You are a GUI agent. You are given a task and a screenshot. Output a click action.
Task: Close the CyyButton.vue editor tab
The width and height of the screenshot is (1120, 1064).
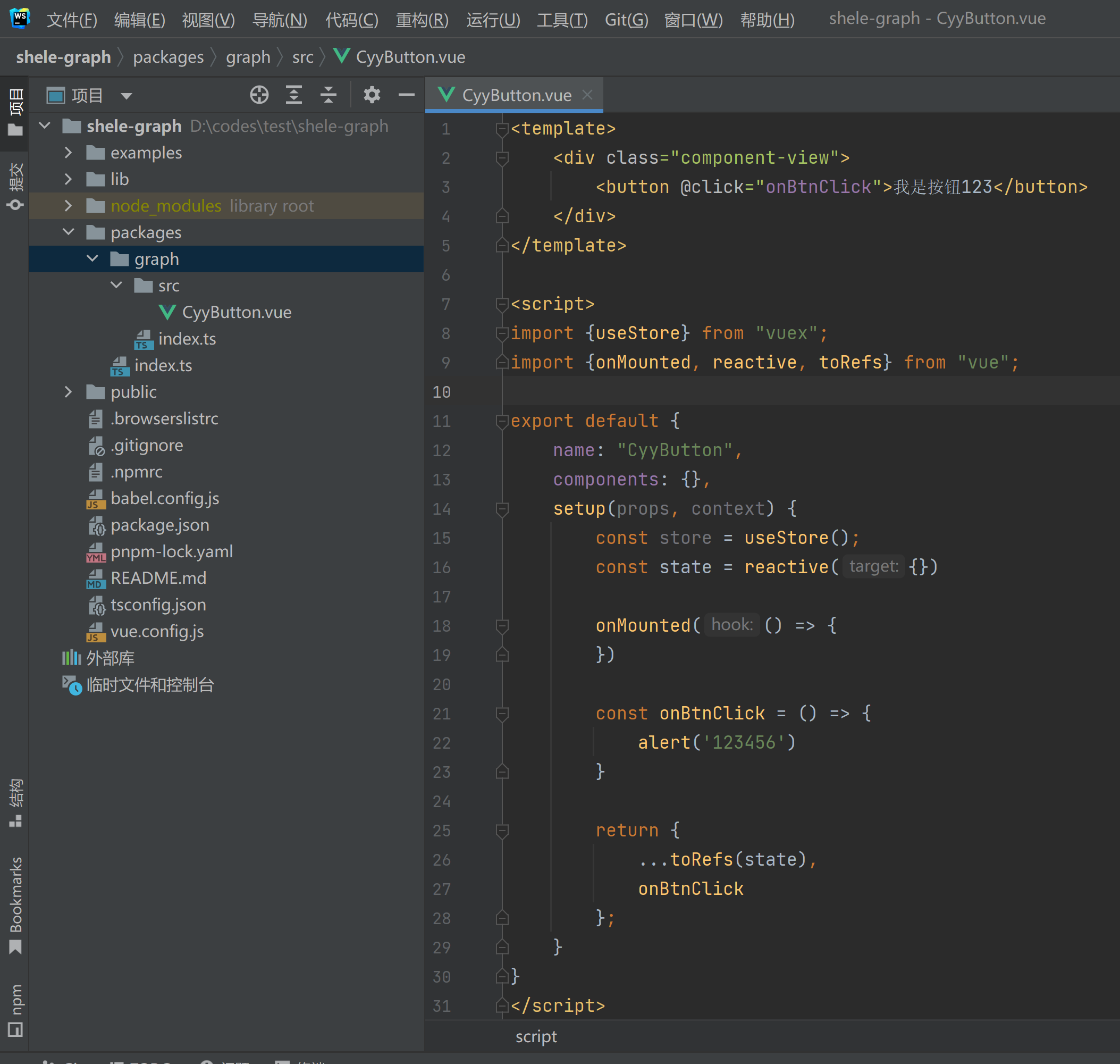[x=587, y=95]
